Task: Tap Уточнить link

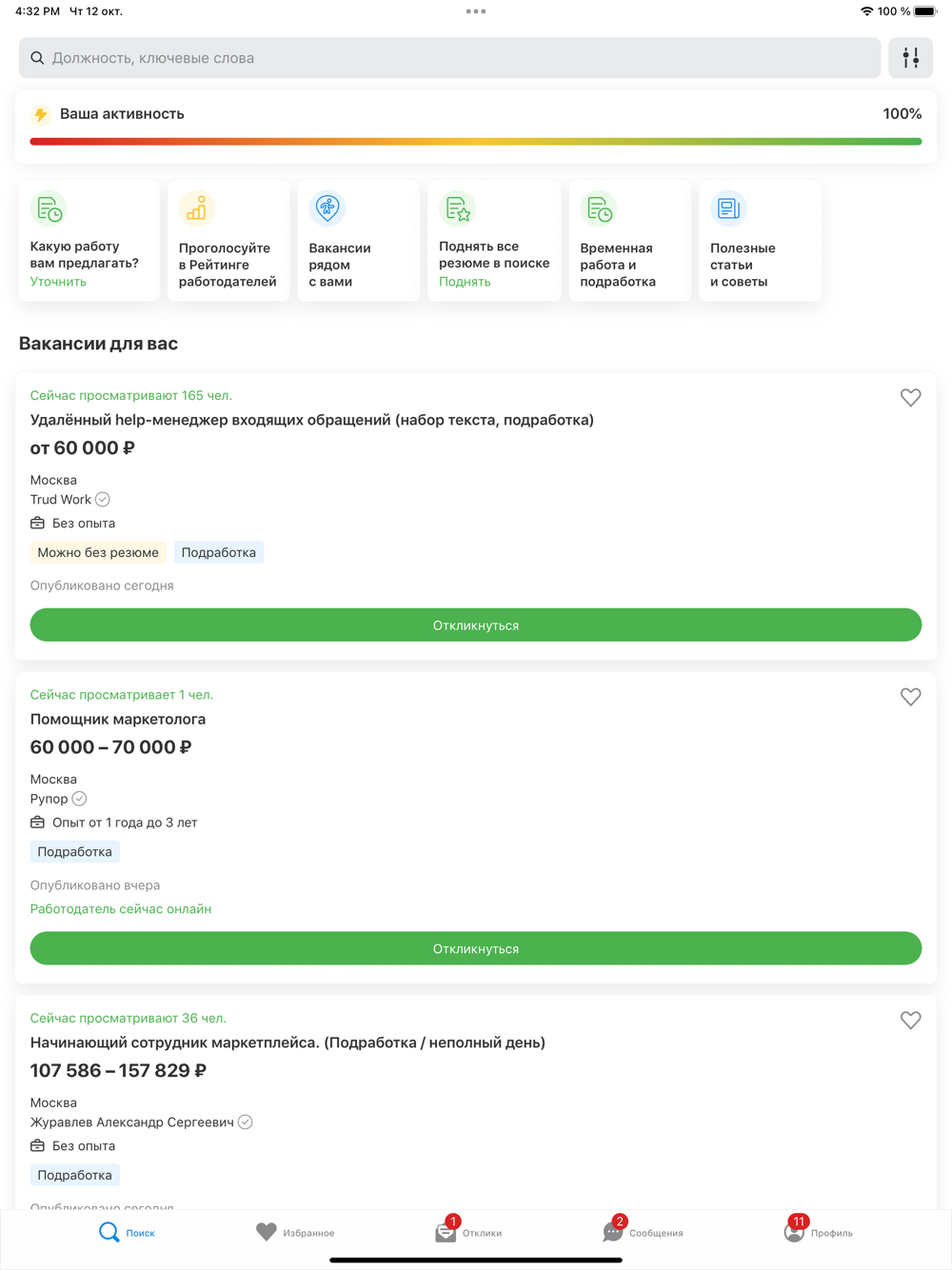Action: click(58, 282)
